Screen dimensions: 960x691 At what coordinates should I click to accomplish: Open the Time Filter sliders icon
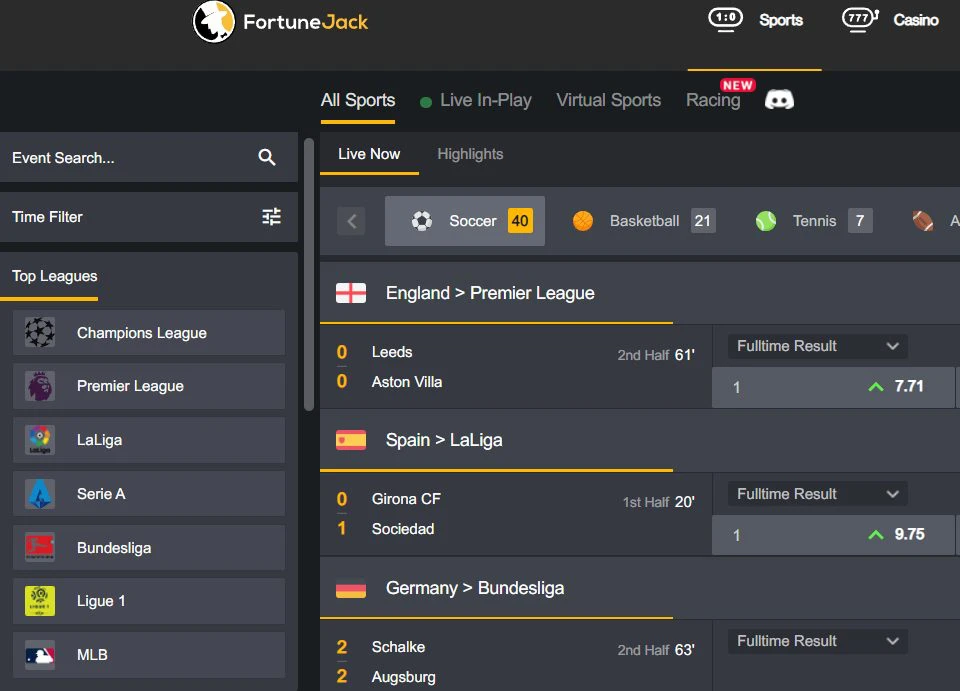click(271, 217)
